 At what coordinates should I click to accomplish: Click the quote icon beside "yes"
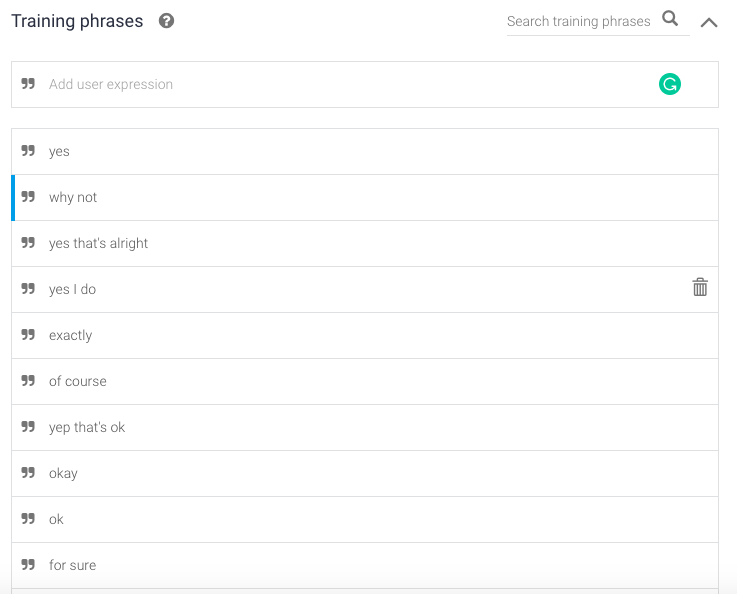28,150
